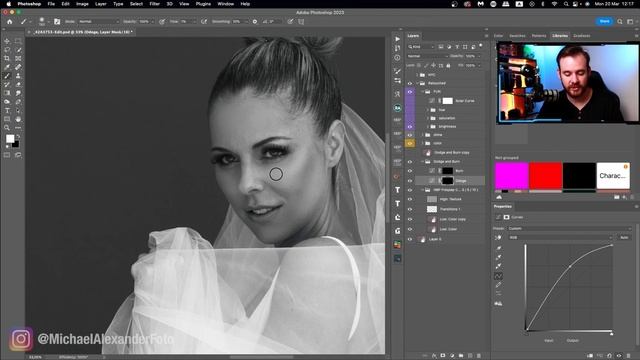The image size is (640, 360).
Task: Select the Crop tool
Action: [7, 58]
